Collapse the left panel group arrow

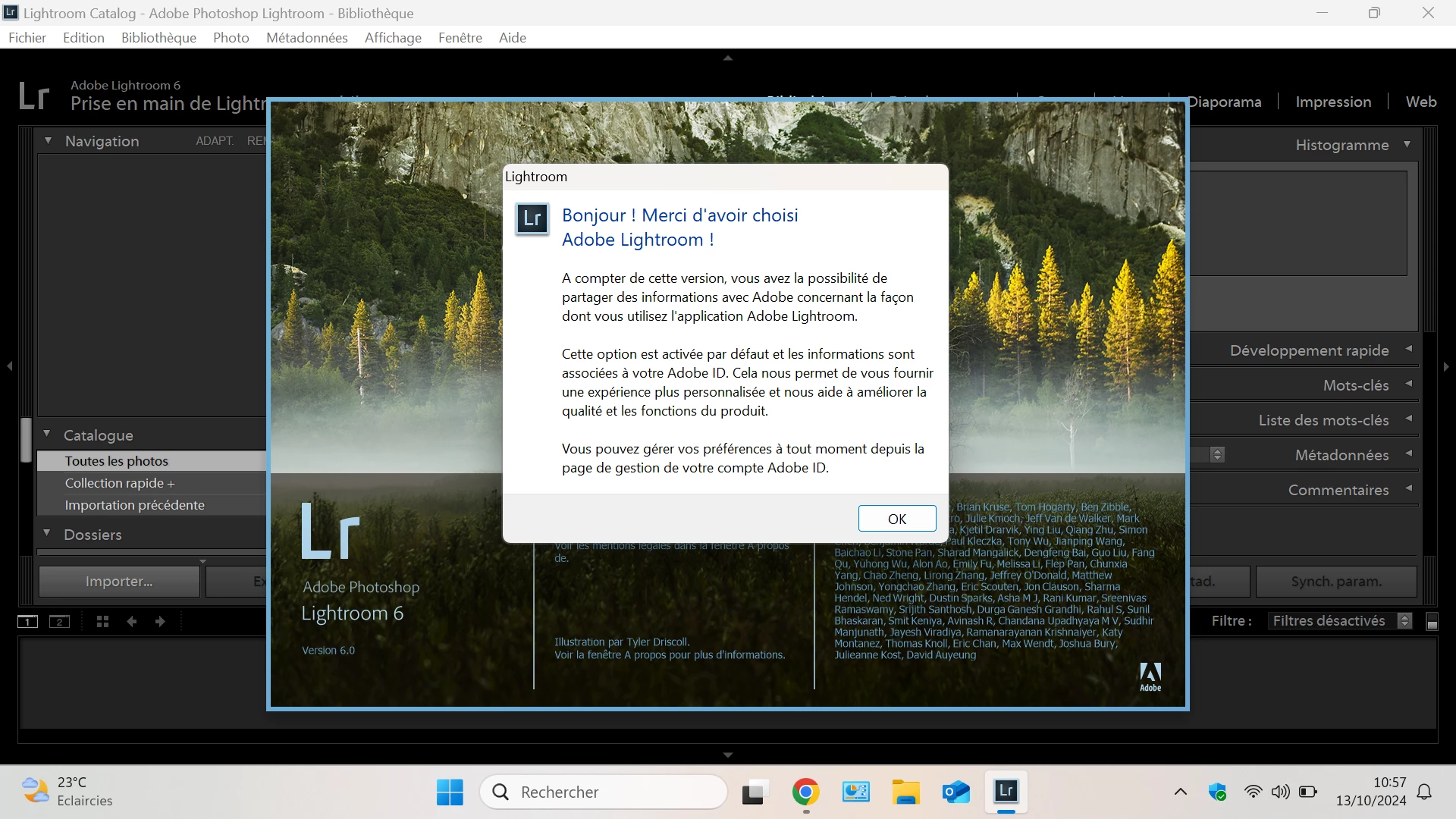(x=10, y=366)
